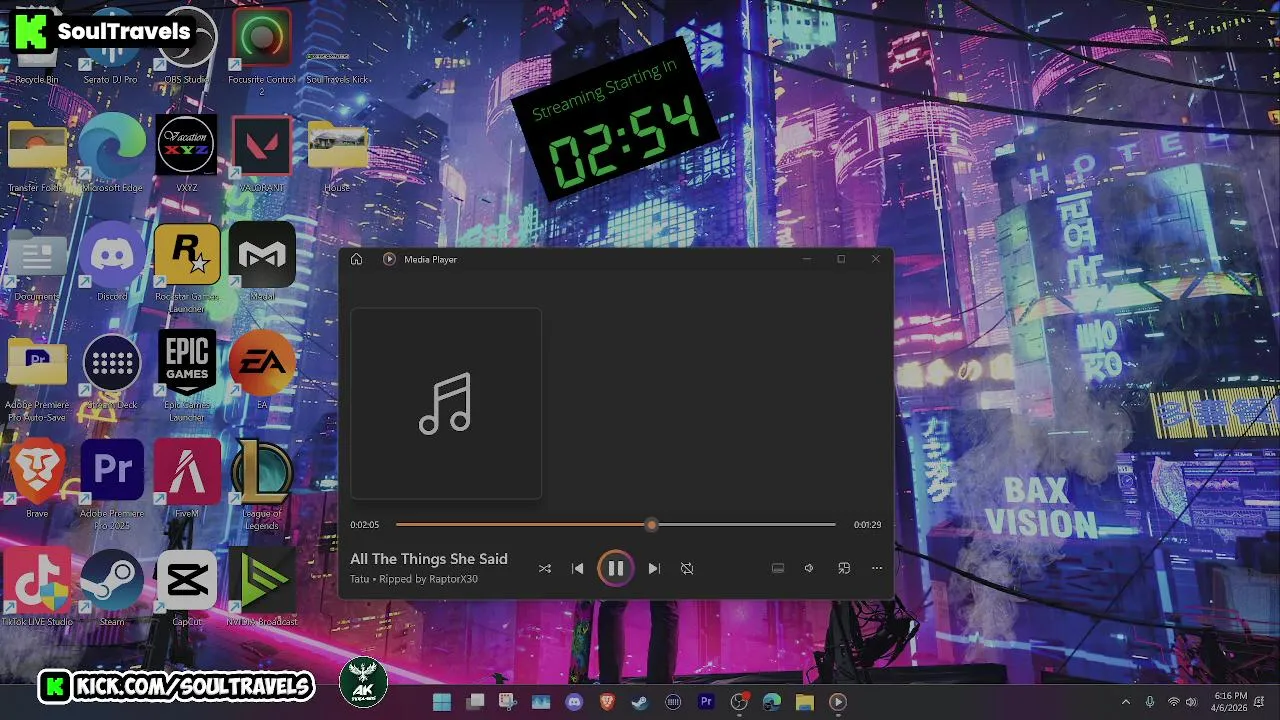
Task: Skip to the next track
Action: click(654, 568)
